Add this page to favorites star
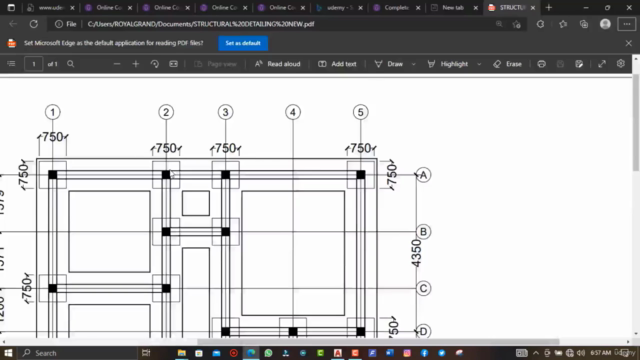640x360 pixels. pos(517,24)
